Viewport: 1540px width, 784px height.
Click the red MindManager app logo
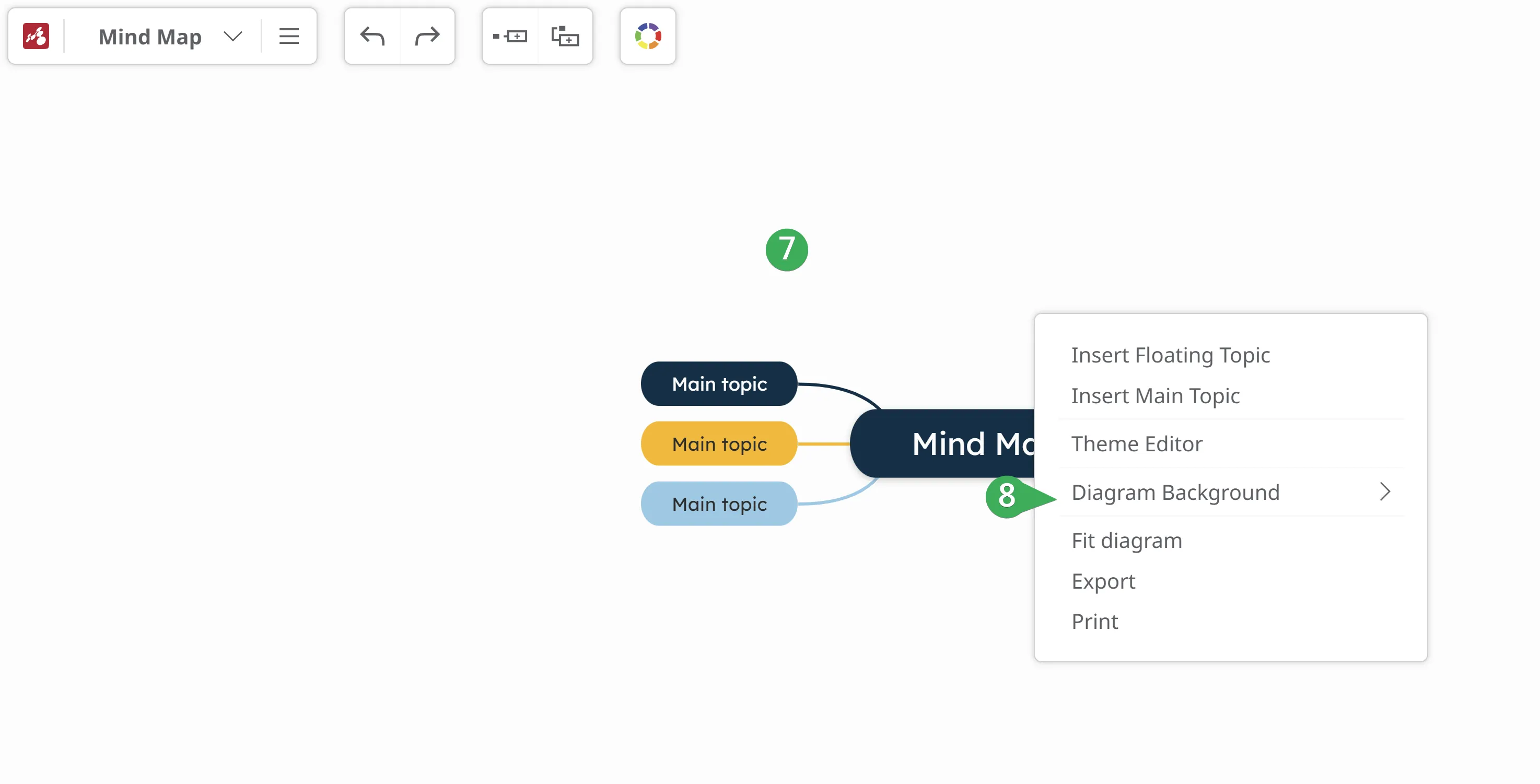tap(36, 37)
